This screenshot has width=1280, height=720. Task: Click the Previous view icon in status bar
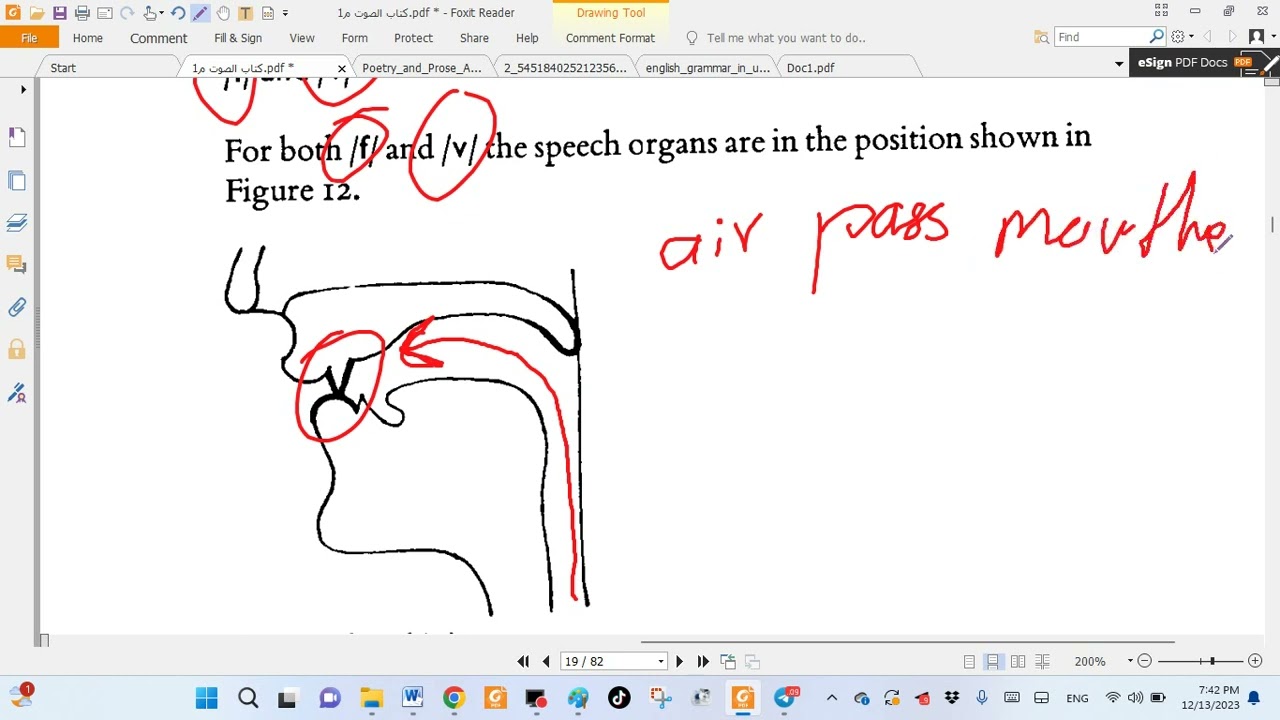pos(728,661)
